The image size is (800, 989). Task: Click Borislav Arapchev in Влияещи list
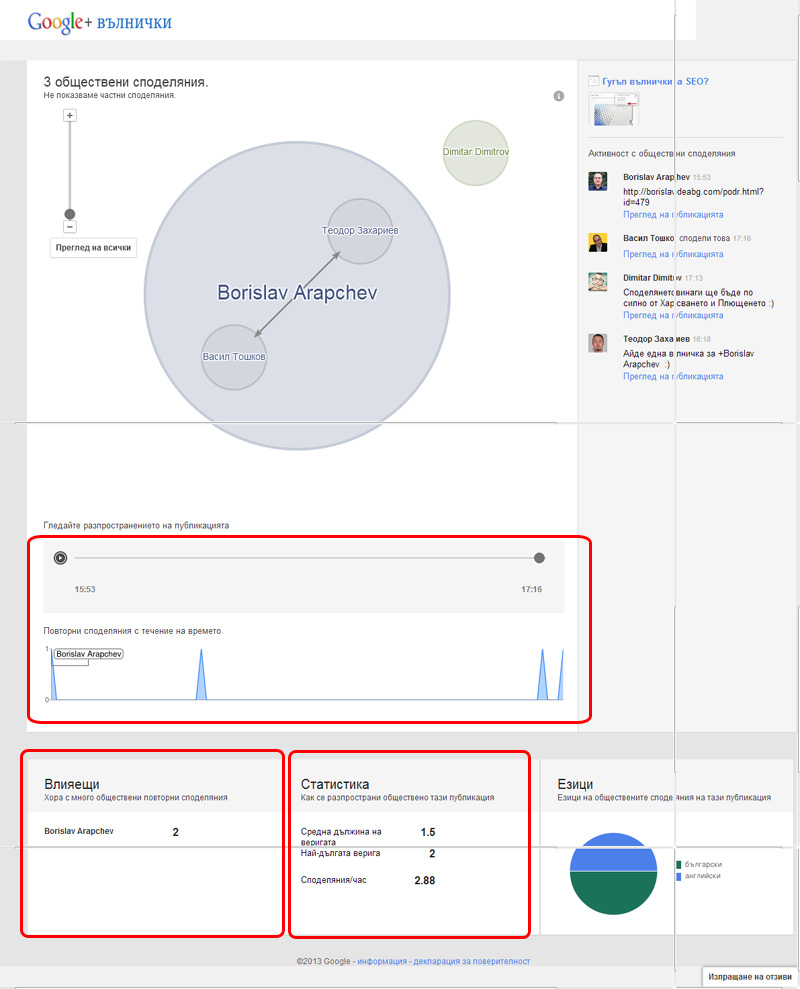[79, 831]
